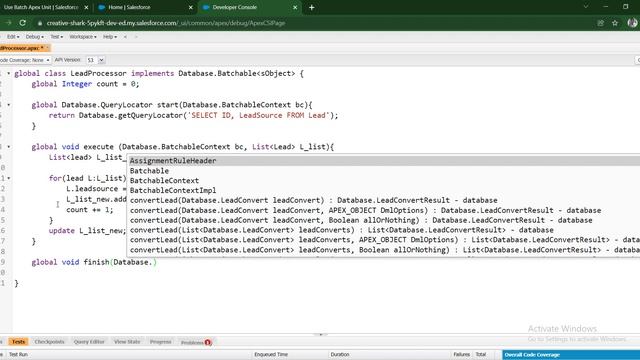Bookmark the page with the star icon
Screen dimensions: 640x360
point(615,23)
